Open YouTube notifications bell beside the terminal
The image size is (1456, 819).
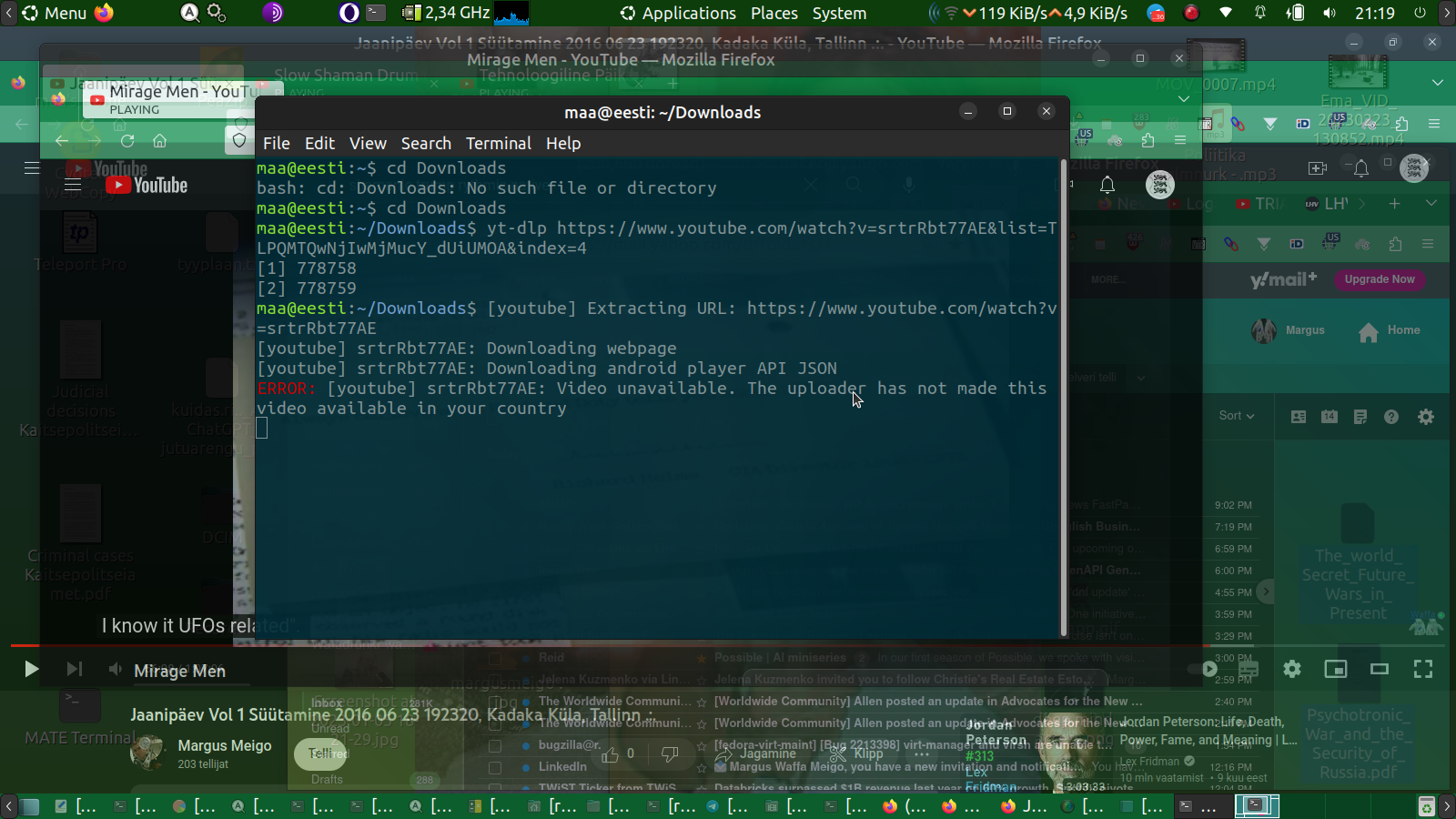[1107, 185]
